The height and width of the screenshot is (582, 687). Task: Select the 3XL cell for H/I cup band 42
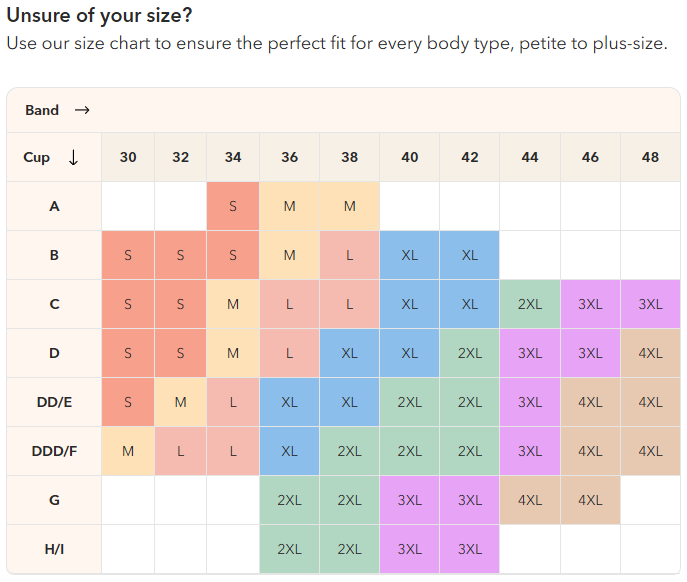pos(470,549)
